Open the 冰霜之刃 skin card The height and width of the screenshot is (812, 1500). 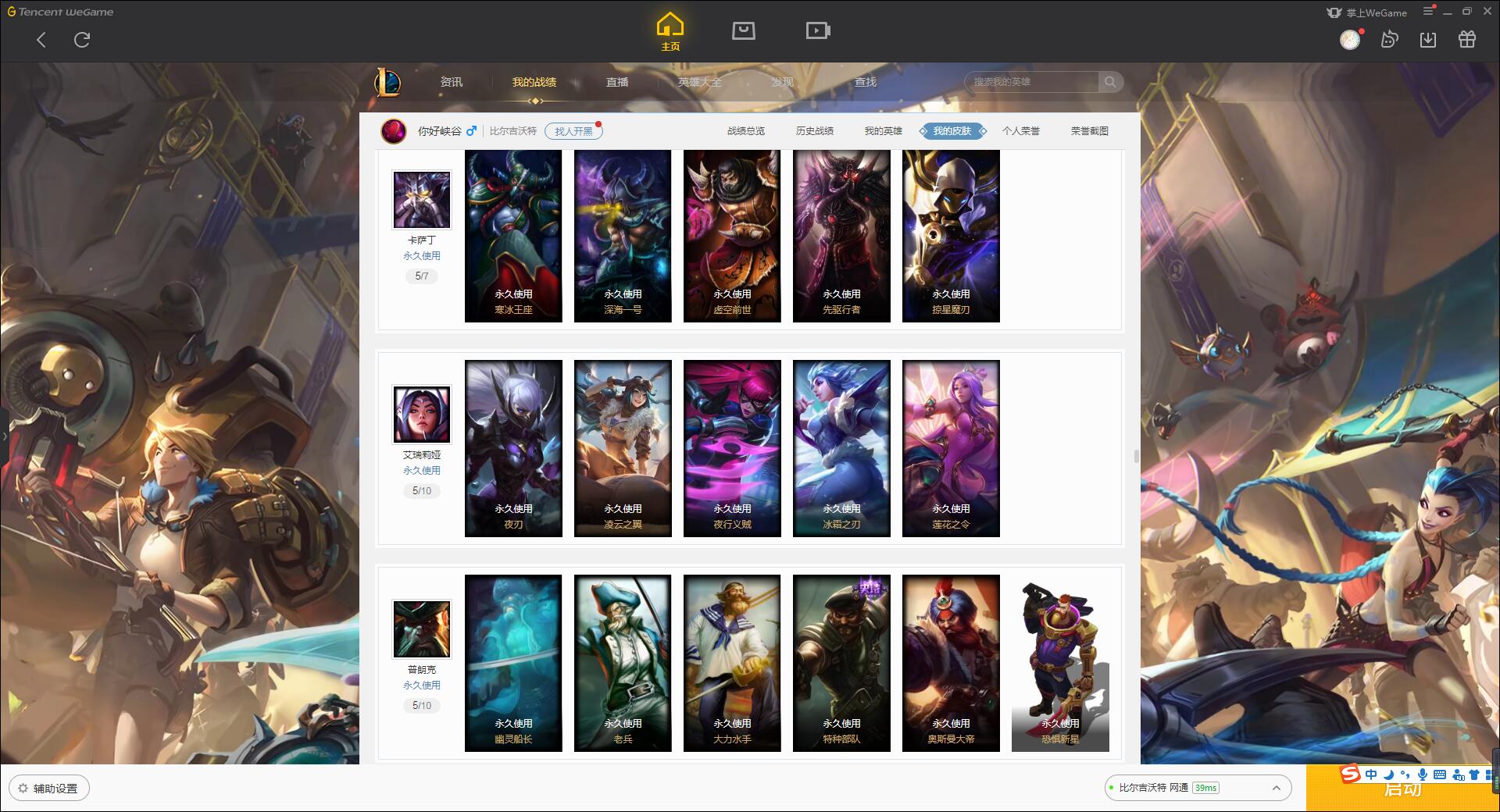tap(841, 448)
